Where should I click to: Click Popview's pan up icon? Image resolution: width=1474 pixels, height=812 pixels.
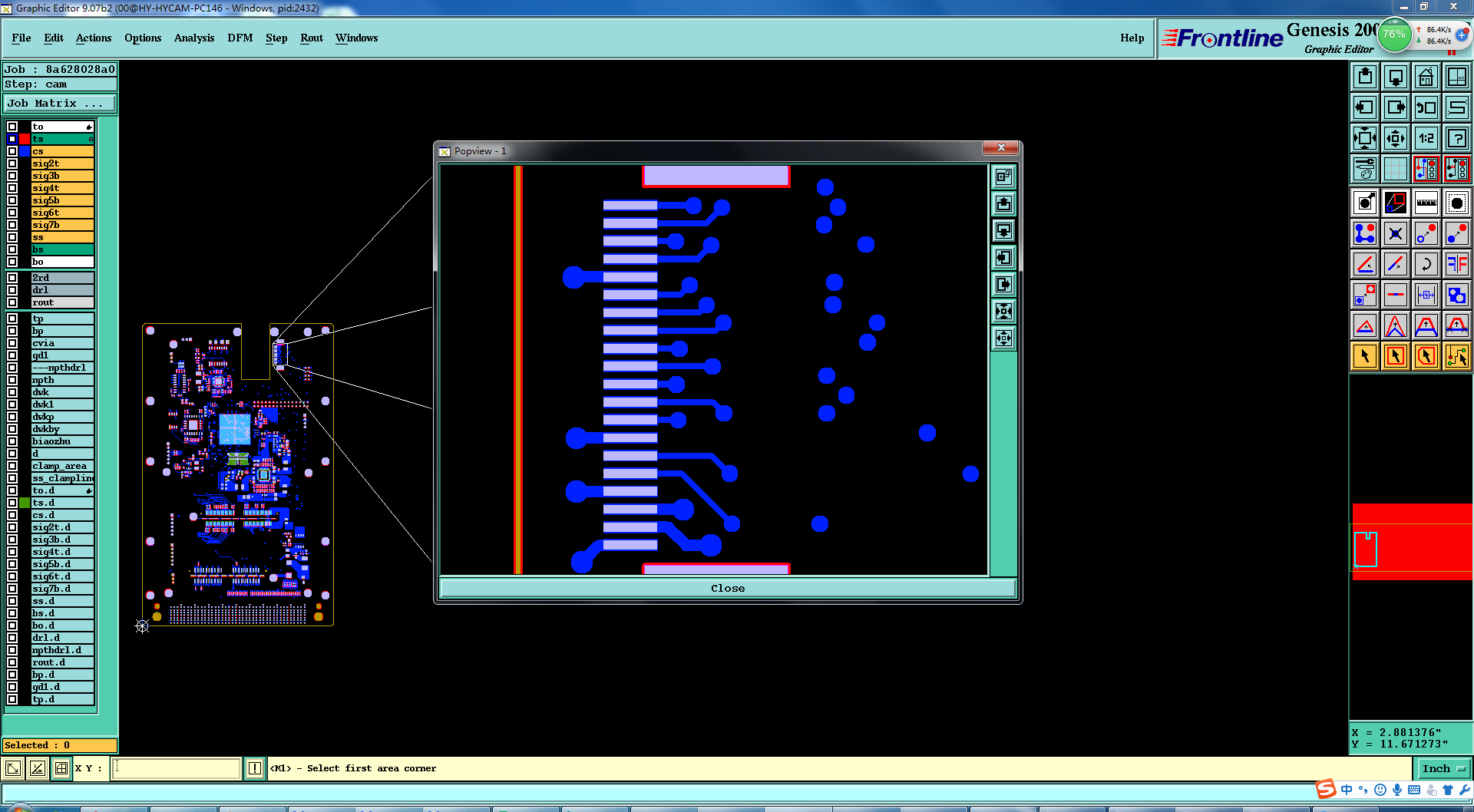[1003, 203]
